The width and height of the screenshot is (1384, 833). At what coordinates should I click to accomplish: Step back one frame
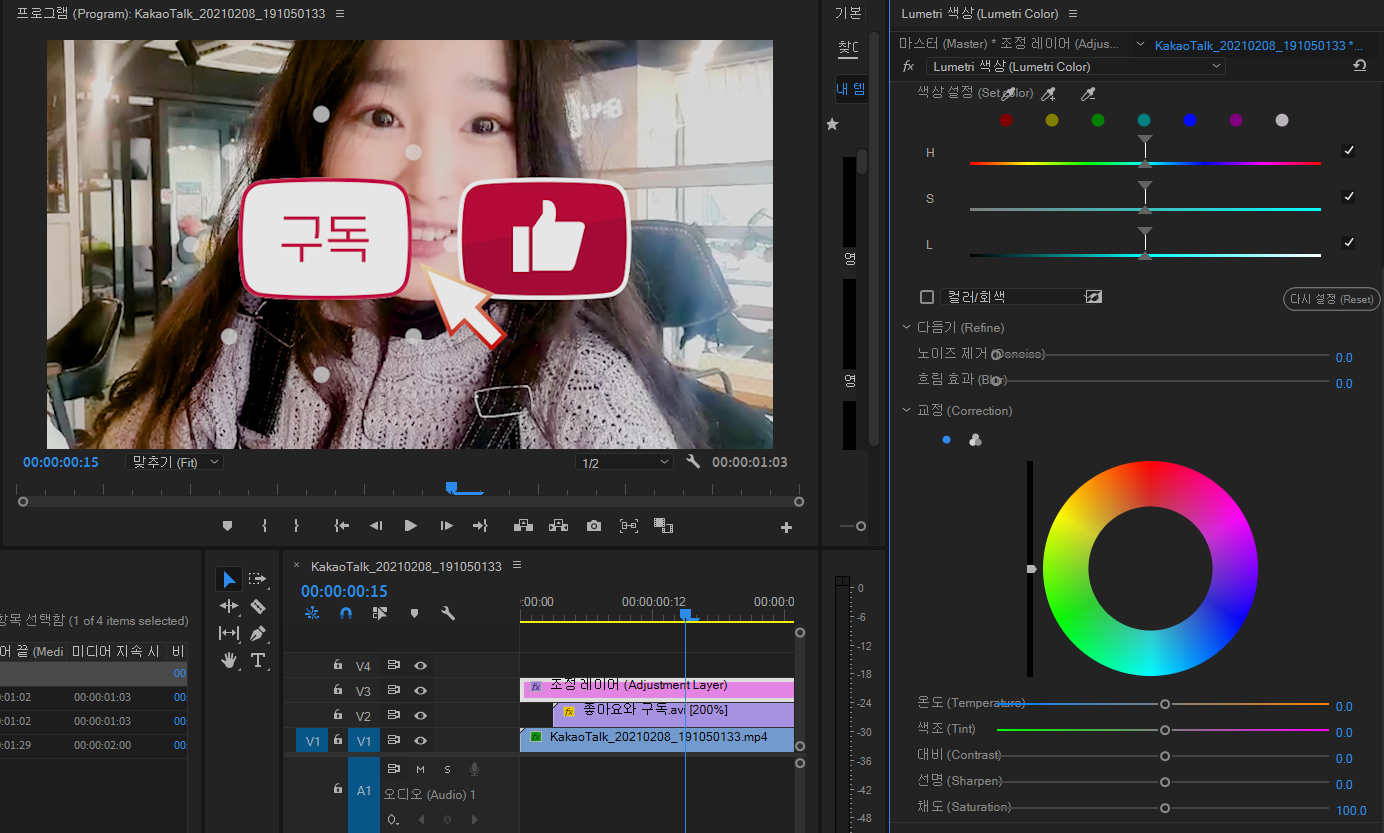(376, 526)
